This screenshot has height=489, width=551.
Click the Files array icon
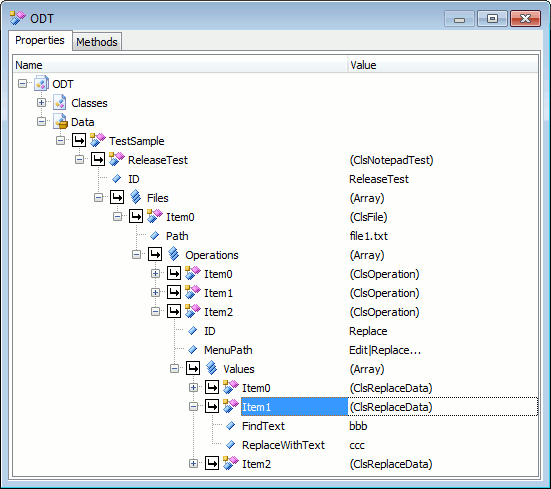135,197
